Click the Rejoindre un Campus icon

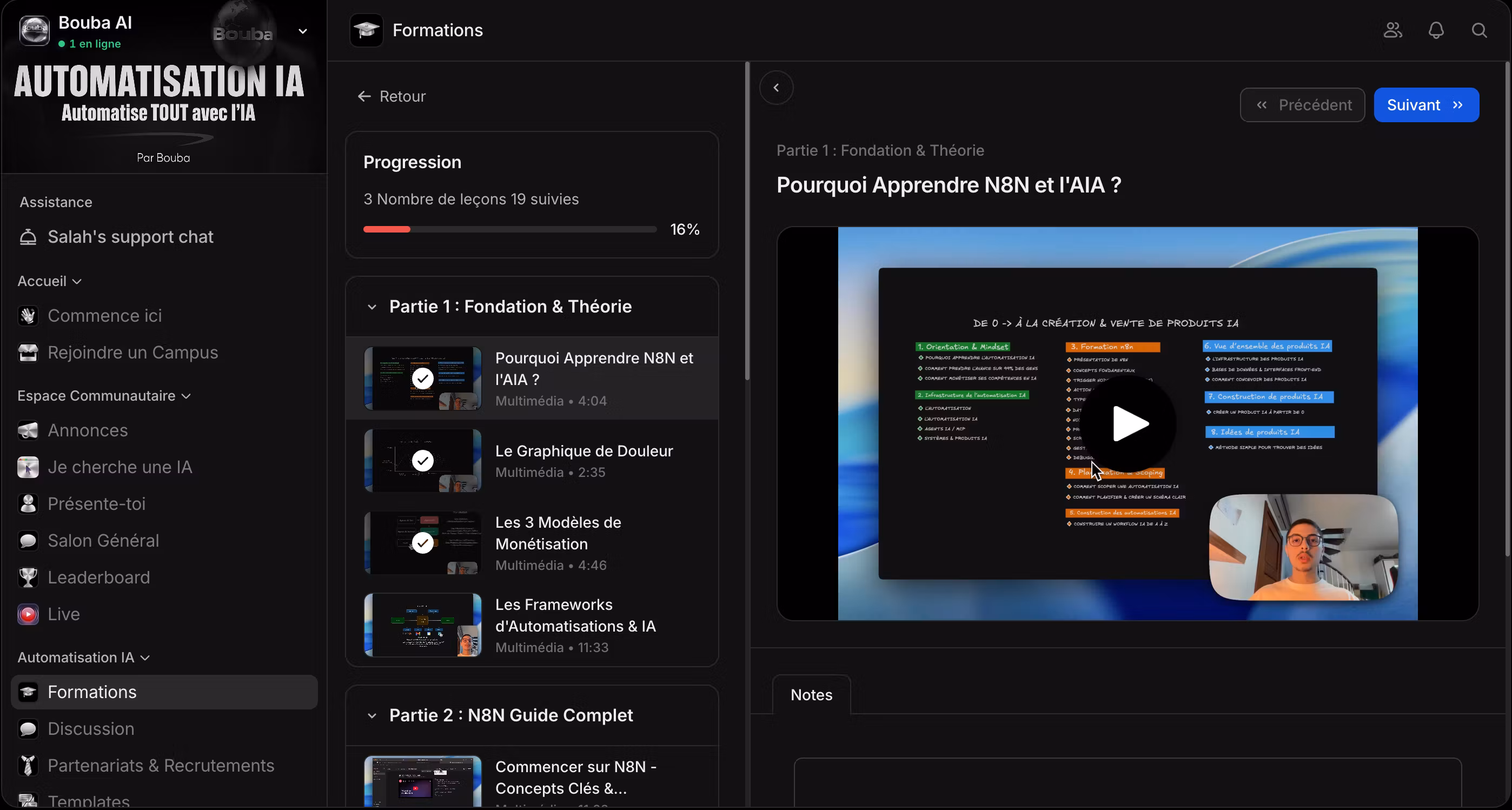pos(28,353)
